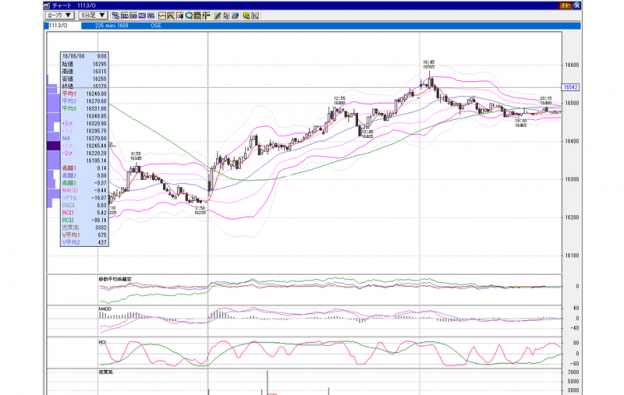
Task: Open the 5-minute timeframe dropdown
Action: (x=93, y=16)
